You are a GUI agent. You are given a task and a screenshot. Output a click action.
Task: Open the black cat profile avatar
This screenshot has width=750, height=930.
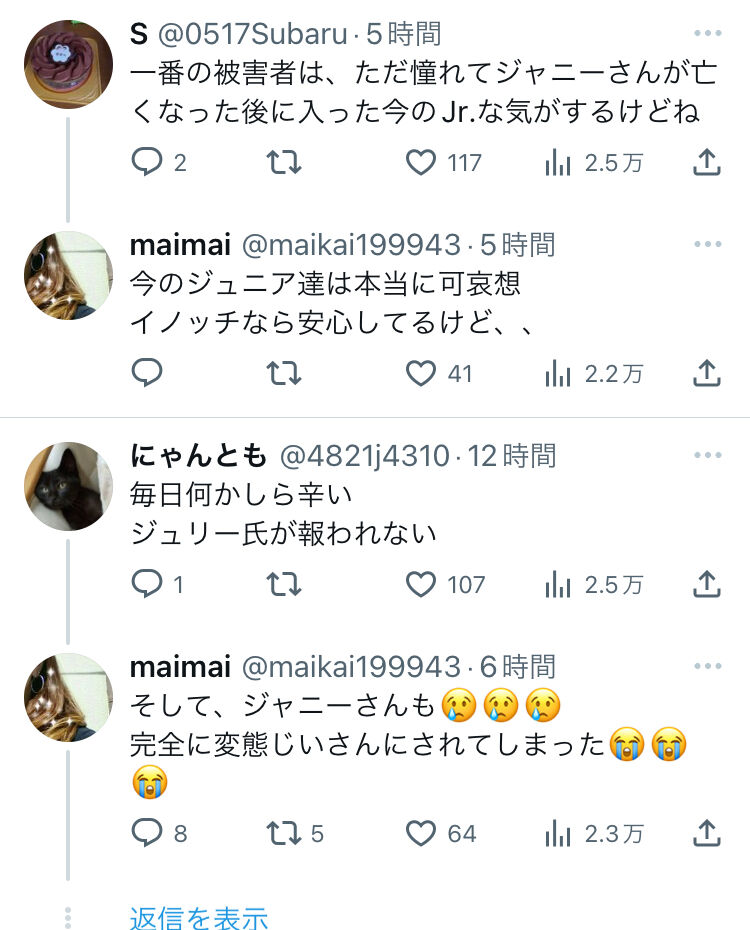click(68, 486)
